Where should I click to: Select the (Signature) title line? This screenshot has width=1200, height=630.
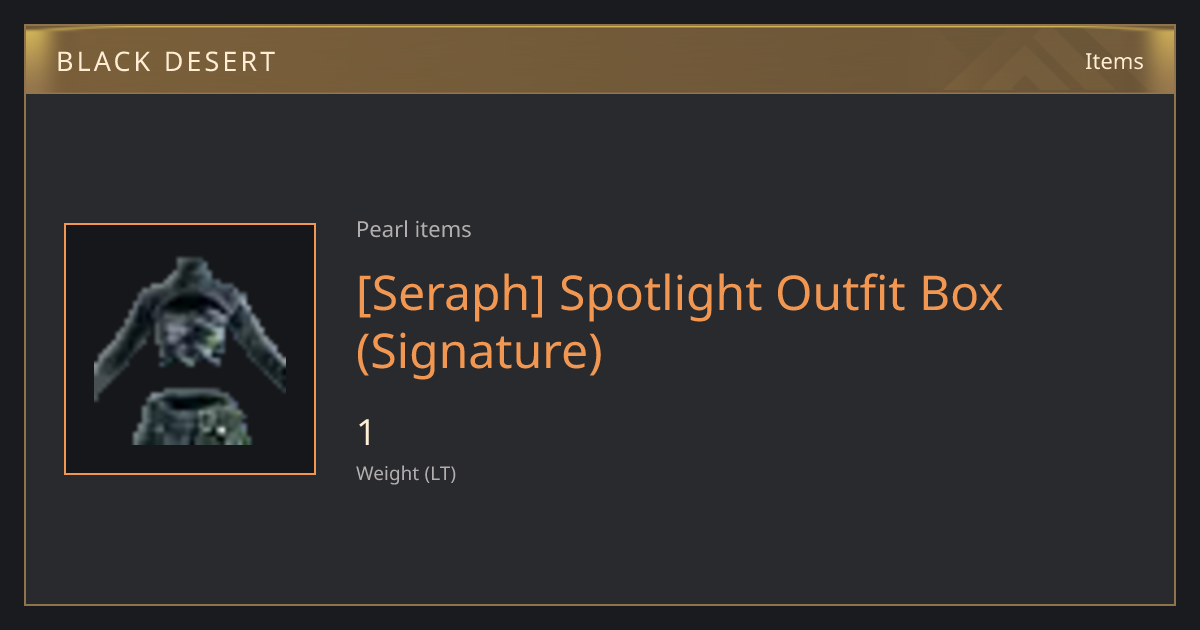tap(480, 352)
